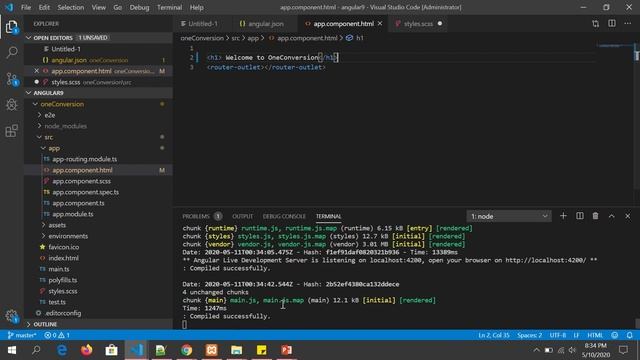Open index.html in explorer
The height and width of the screenshot is (360, 640).
[x=98, y=258]
